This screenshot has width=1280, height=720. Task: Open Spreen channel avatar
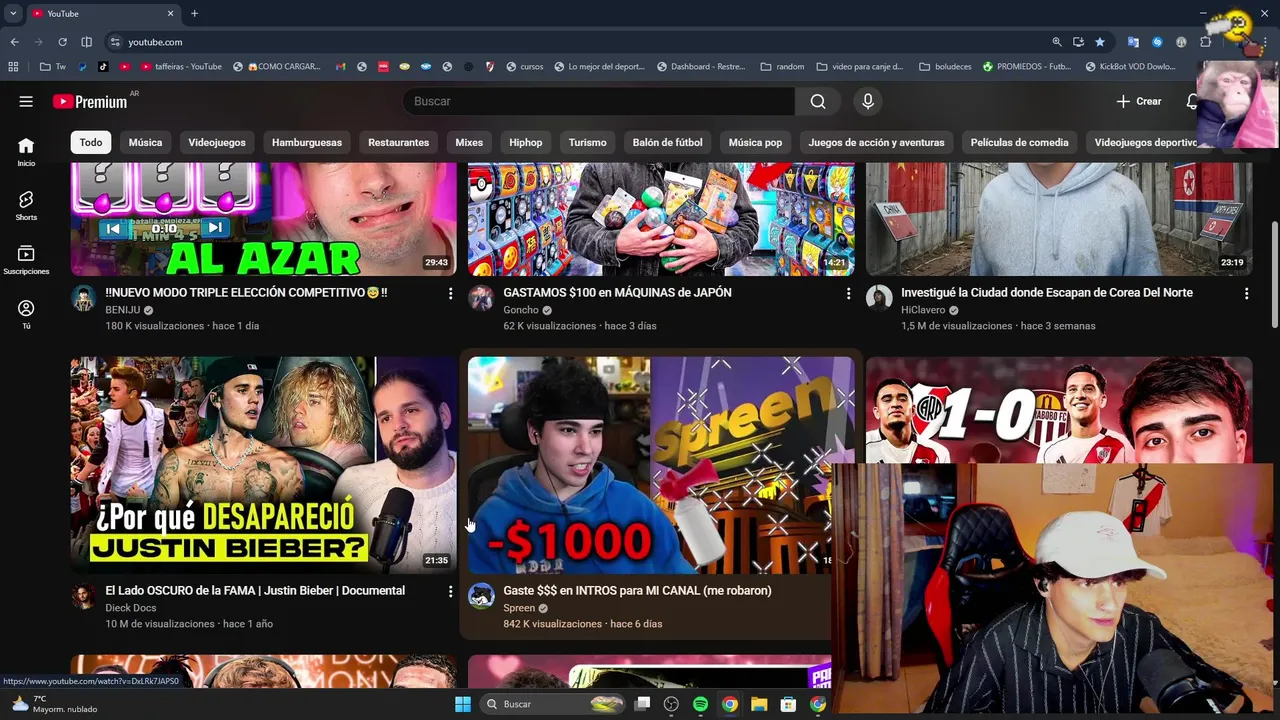pyautogui.click(x=482, y=596)
